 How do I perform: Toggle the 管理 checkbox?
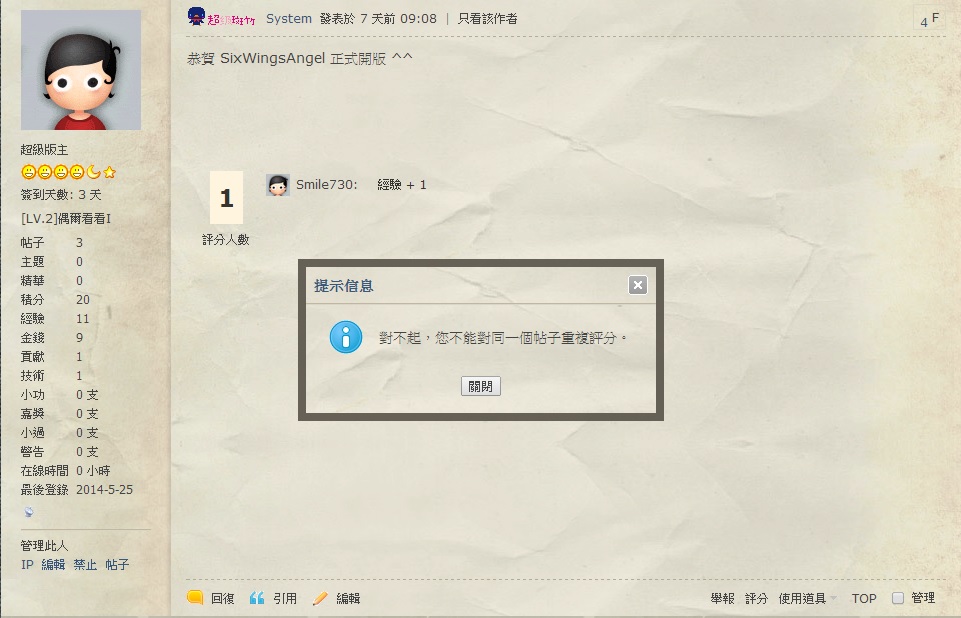pyautogui.click(x=898, y=598)
